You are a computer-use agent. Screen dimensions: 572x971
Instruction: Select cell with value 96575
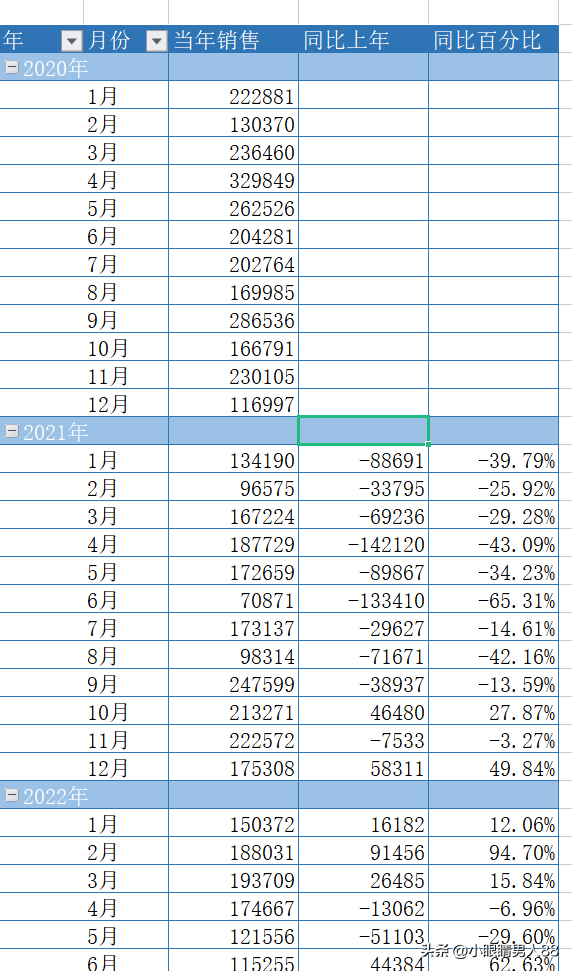pos(233,488)
